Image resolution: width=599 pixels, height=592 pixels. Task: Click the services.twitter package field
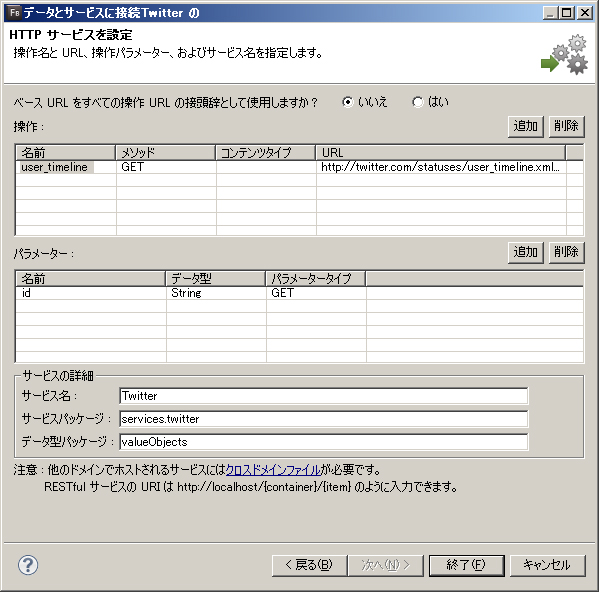pos(324,419)
